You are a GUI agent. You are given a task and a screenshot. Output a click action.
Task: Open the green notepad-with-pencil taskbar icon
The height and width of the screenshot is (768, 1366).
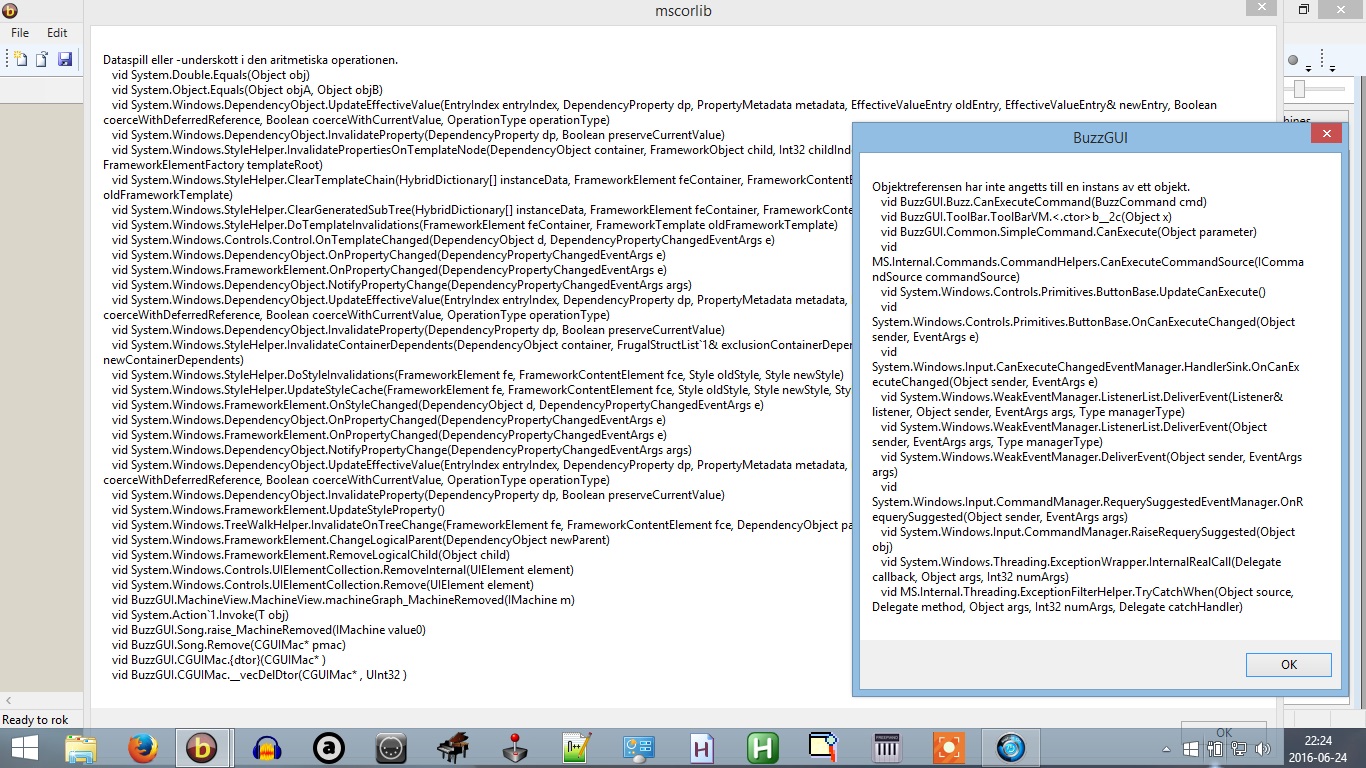coord(577,748)
